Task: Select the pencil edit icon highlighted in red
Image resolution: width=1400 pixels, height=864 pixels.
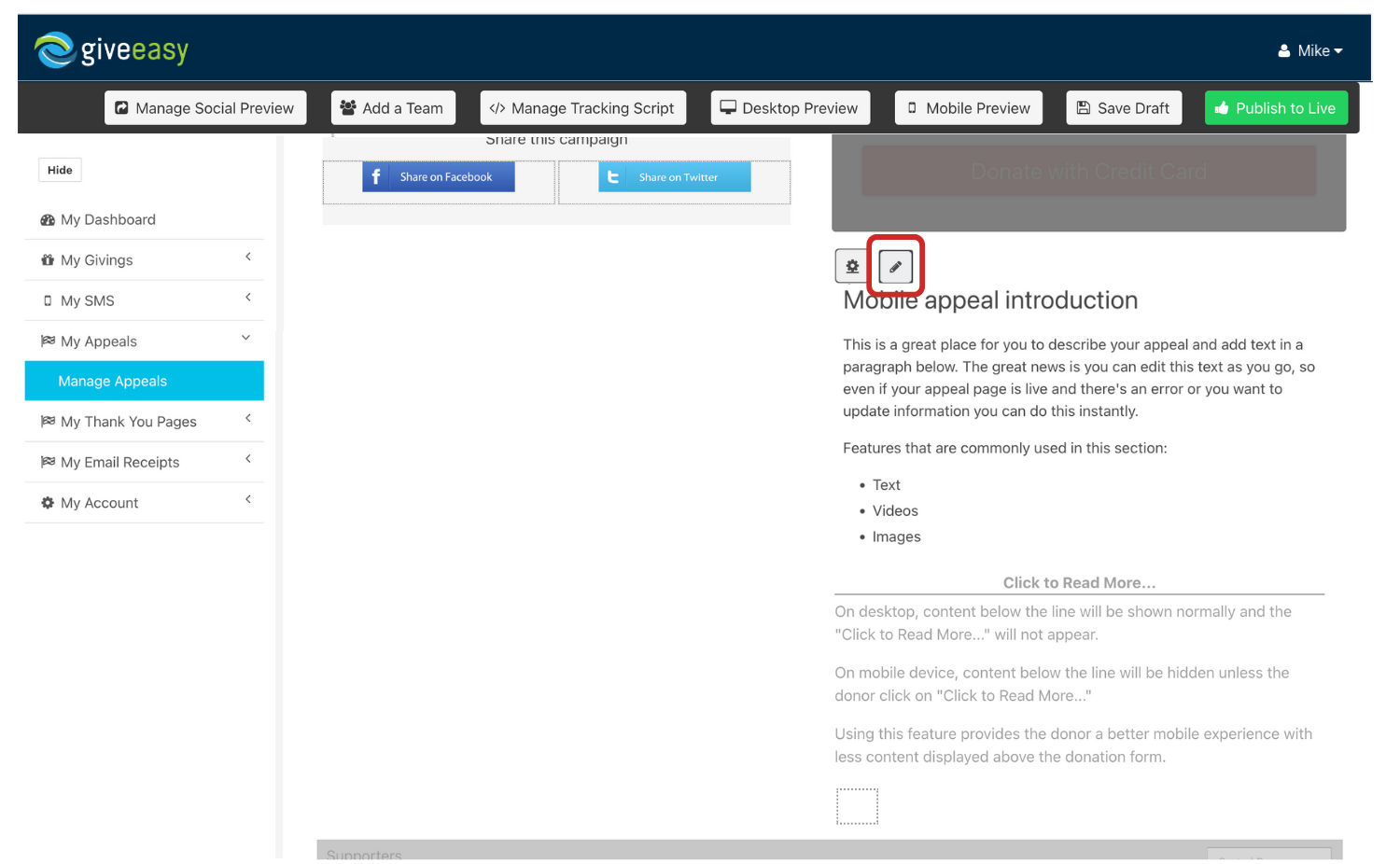Action: [x=894, y=265]
